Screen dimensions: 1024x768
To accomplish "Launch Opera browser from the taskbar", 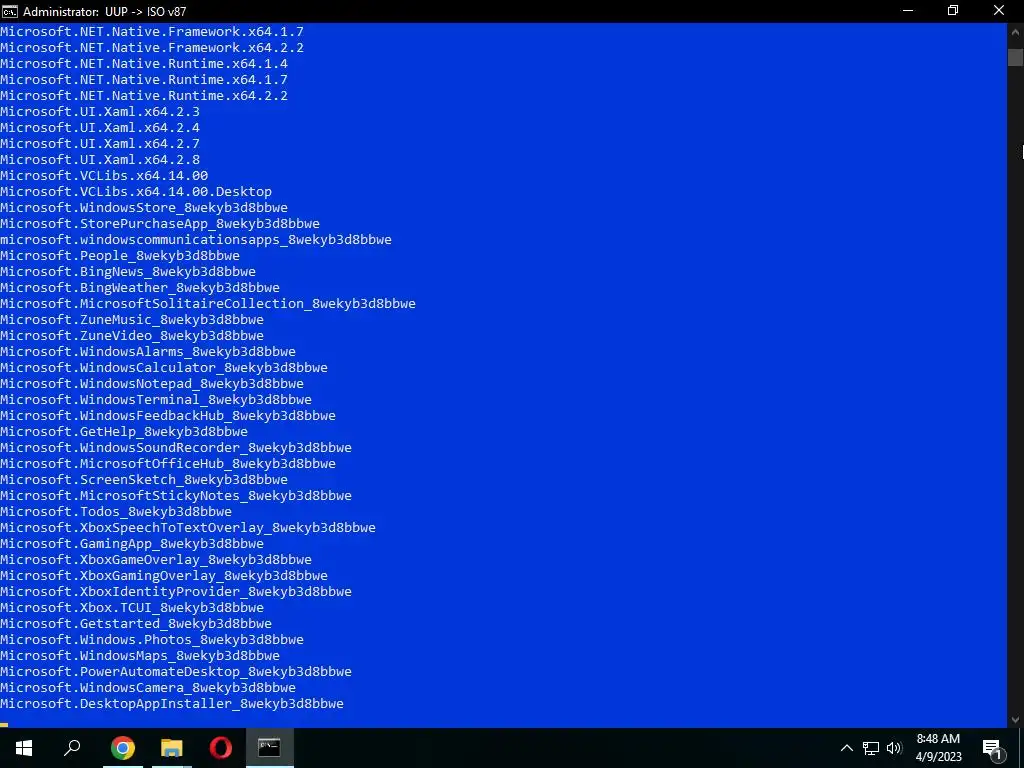I will point(221,748).
